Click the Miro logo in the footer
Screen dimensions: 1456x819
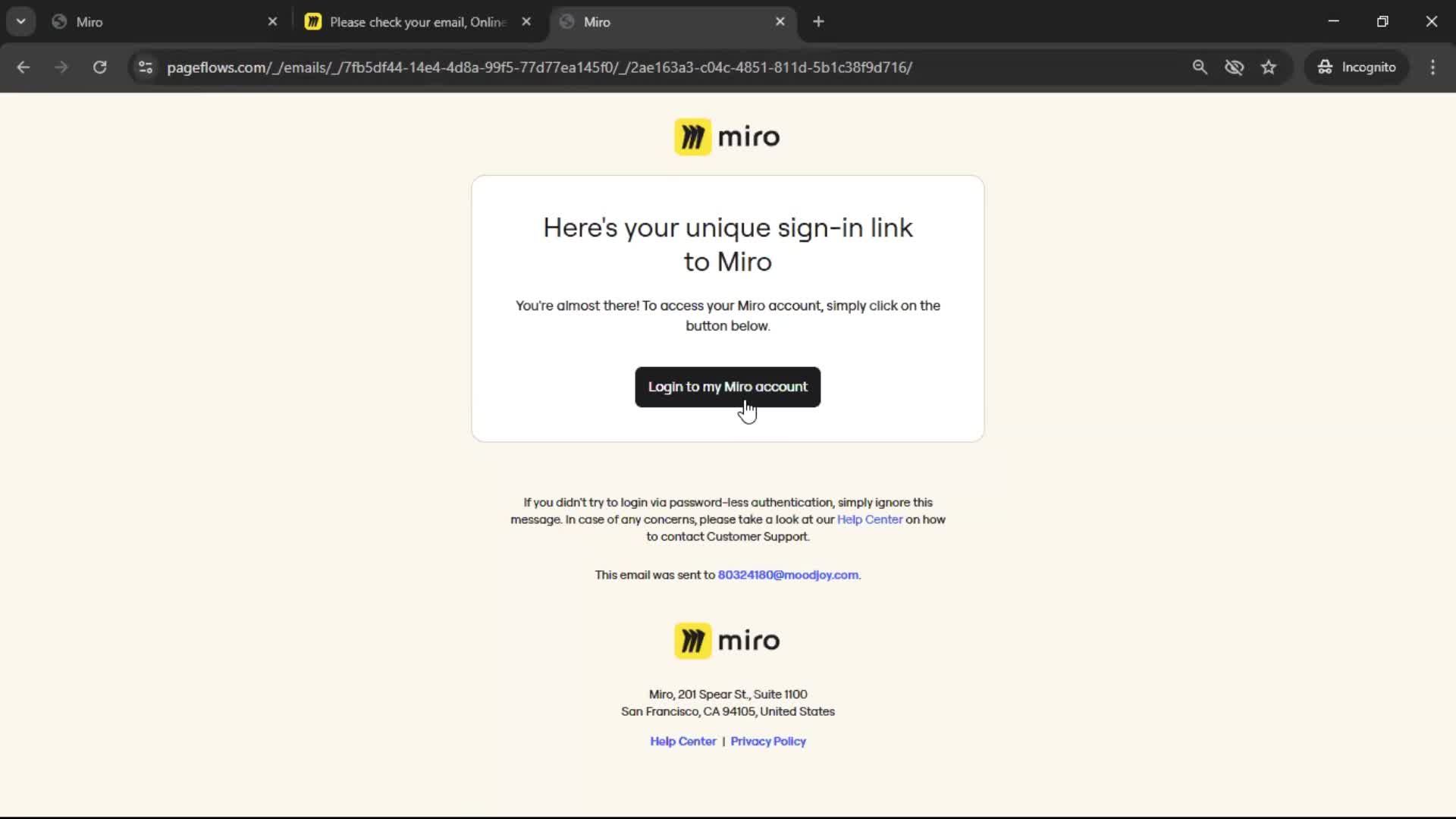coord(727,641)
